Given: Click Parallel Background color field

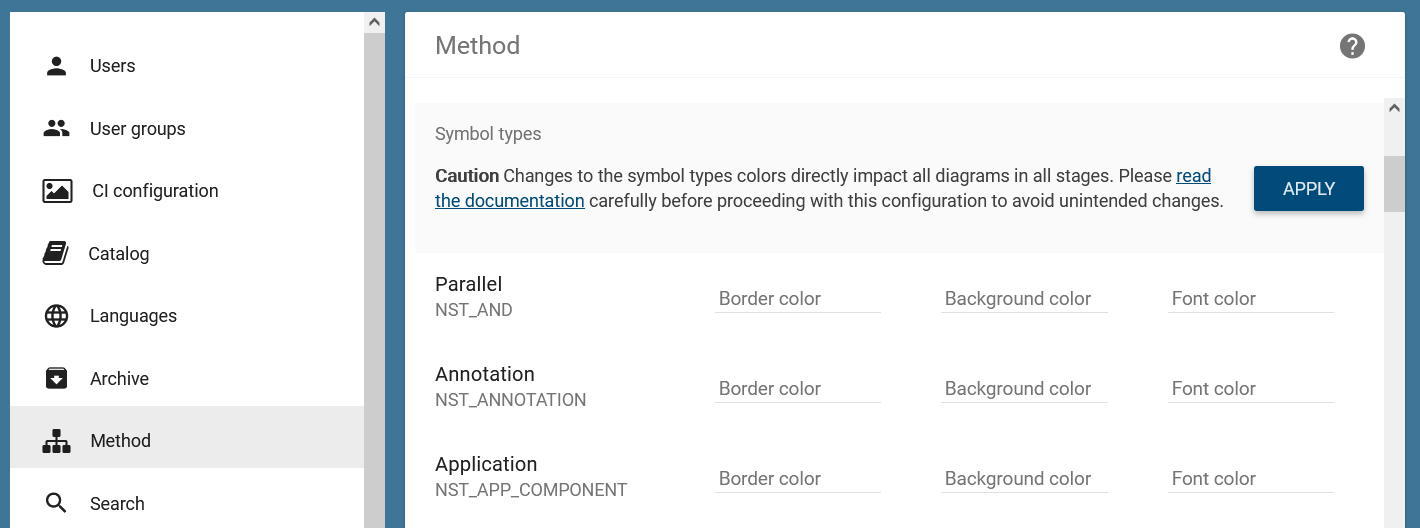Looking at the screenshot, I should coord(1024,298).
